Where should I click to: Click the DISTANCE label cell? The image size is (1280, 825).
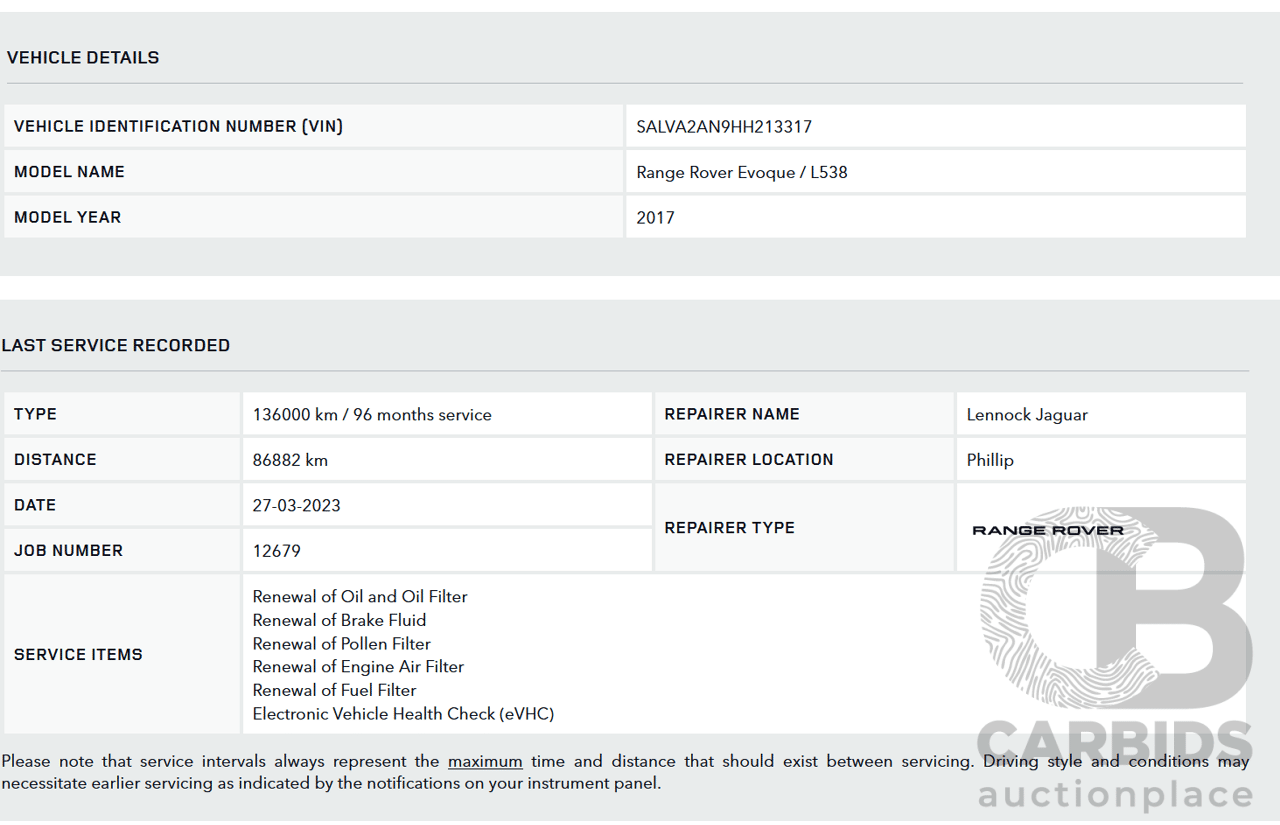coord(122,459)
